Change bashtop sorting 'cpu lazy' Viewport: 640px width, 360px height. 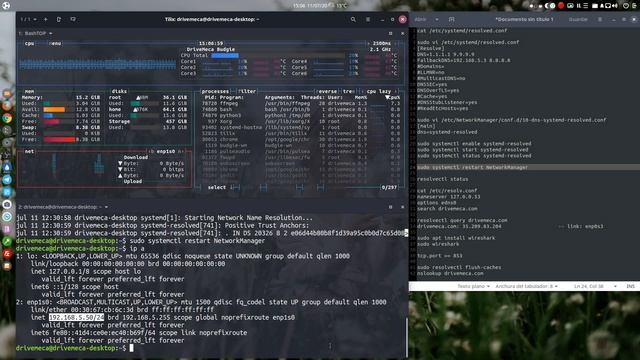(x=379, y=91)
